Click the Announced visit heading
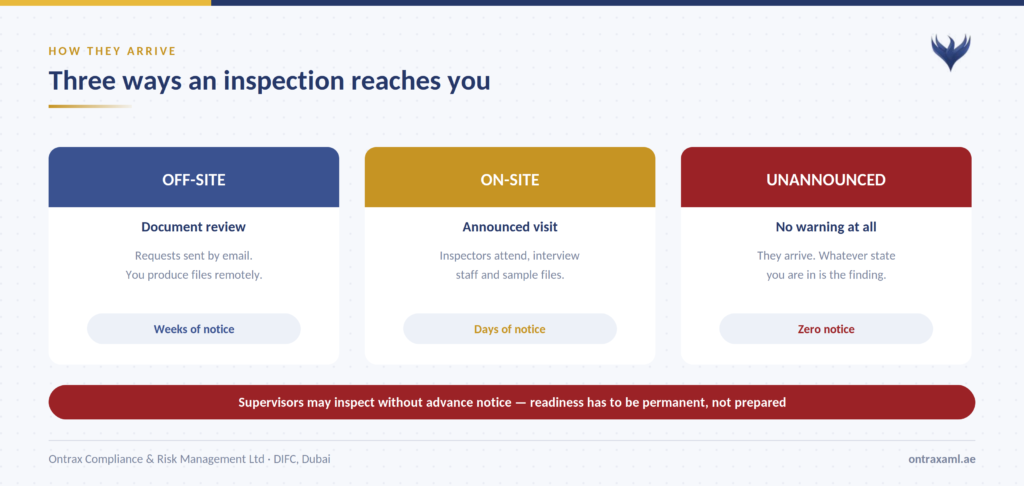This screenshot has height=486, width=1024. (510, 227)
